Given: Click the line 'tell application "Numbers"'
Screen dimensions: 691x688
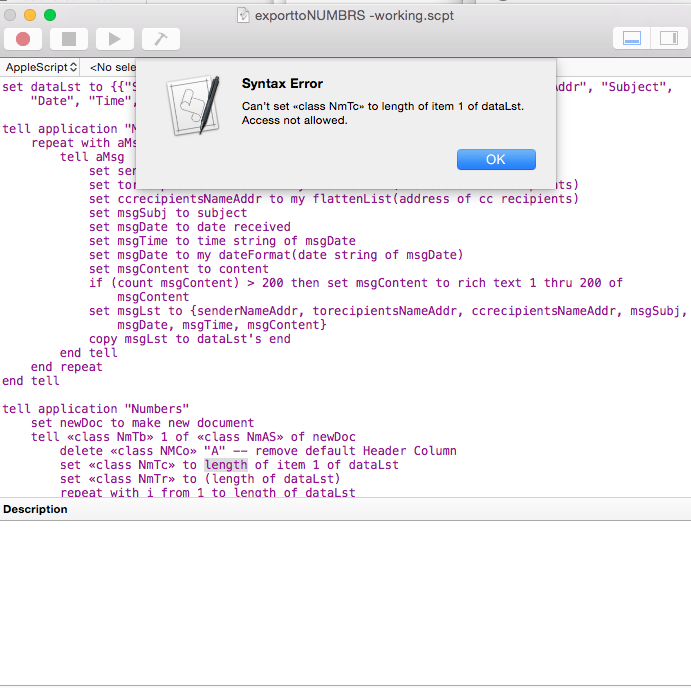Looking at the screenshot, I should pyautogui.click(x=96, y=409).
